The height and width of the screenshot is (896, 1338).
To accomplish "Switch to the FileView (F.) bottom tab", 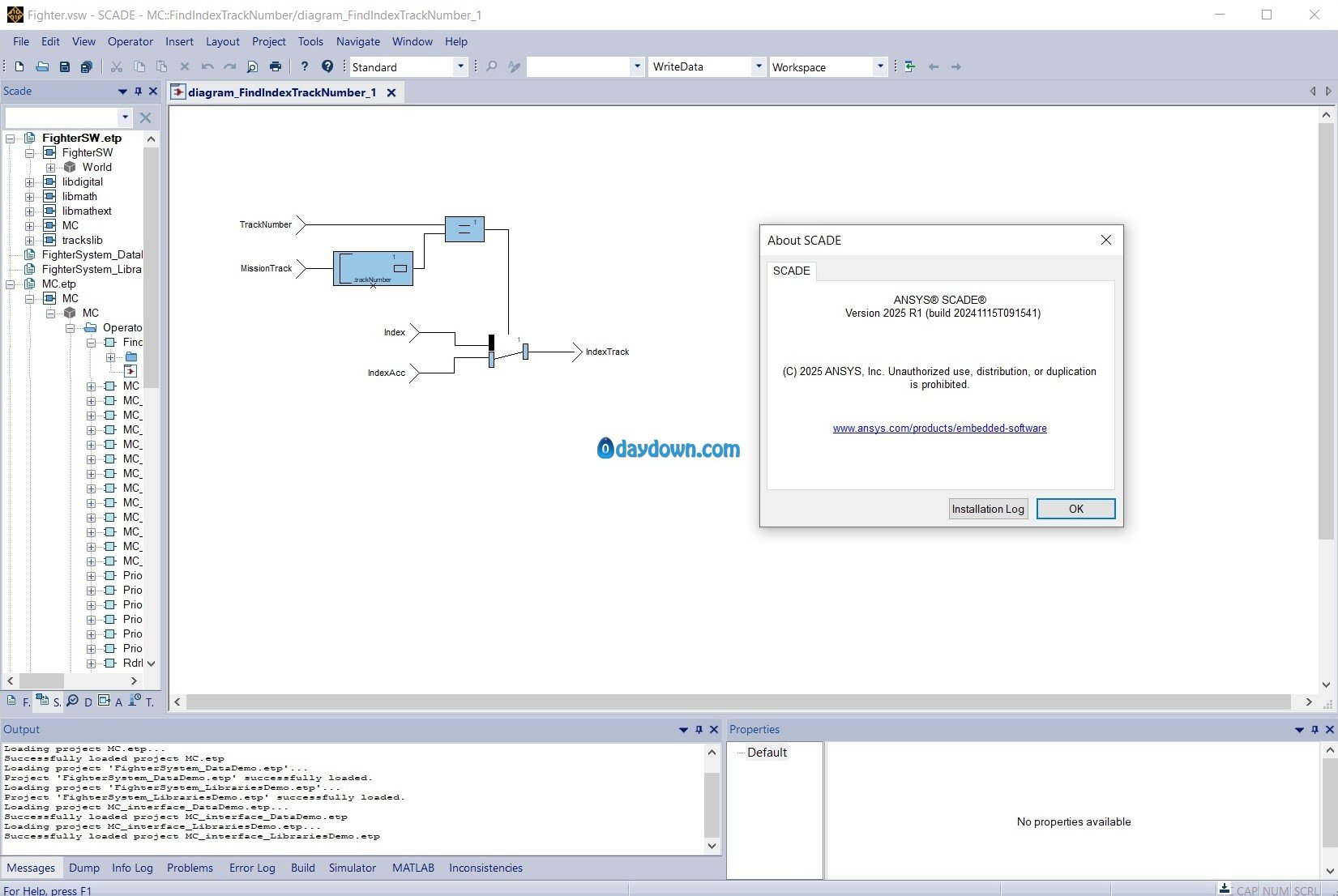I will 18,702.
